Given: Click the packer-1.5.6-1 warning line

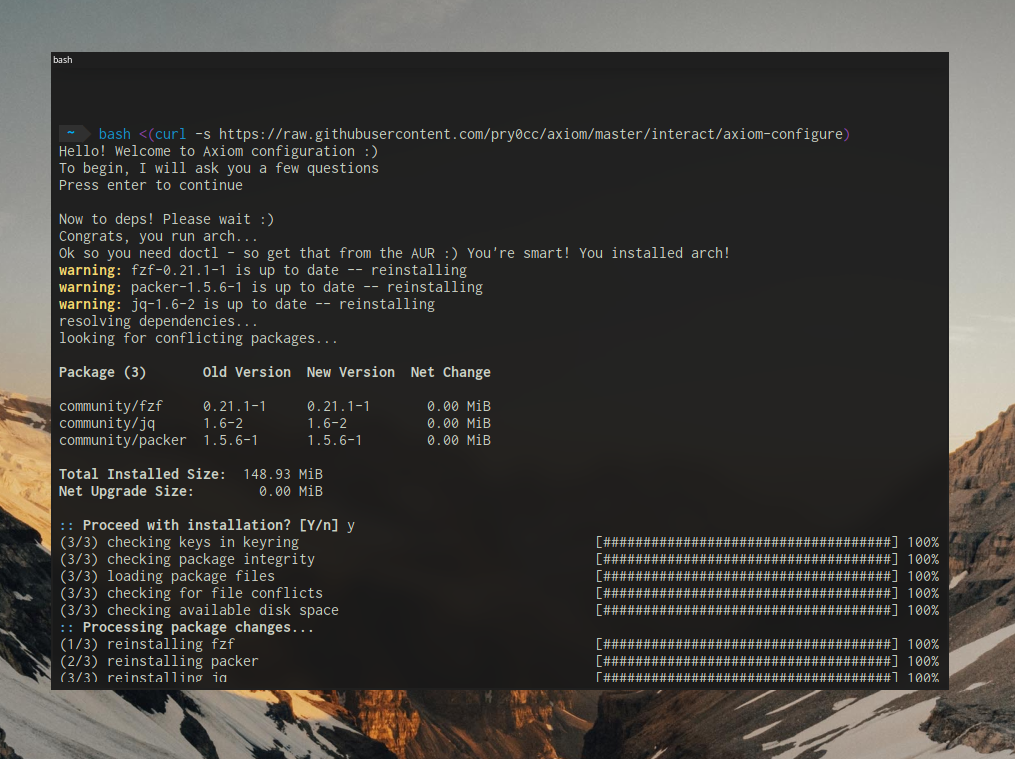Looking at the screenshot, I should click(x=271, y=287).
